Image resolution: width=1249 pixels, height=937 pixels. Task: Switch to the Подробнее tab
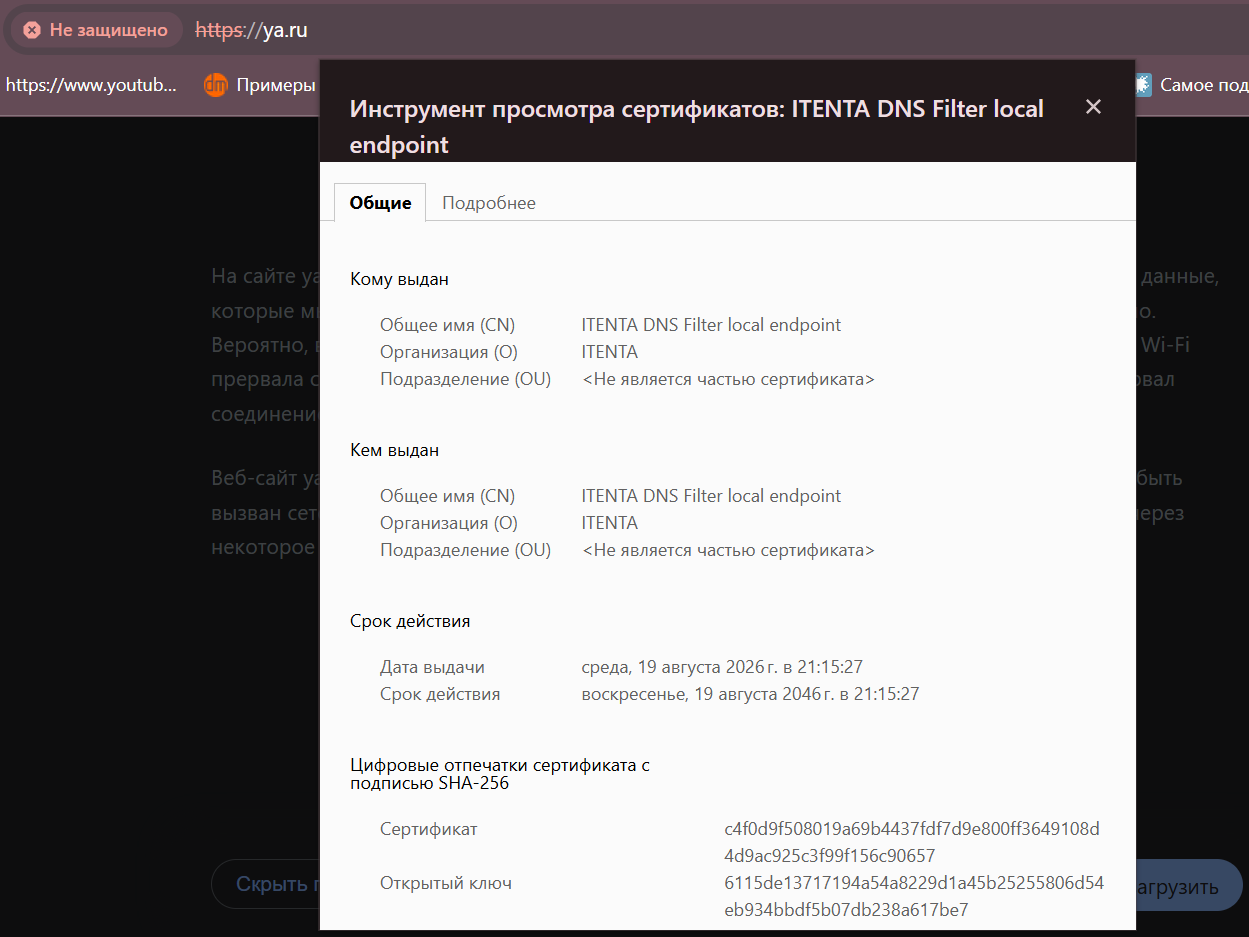click(x=489, y=202)
